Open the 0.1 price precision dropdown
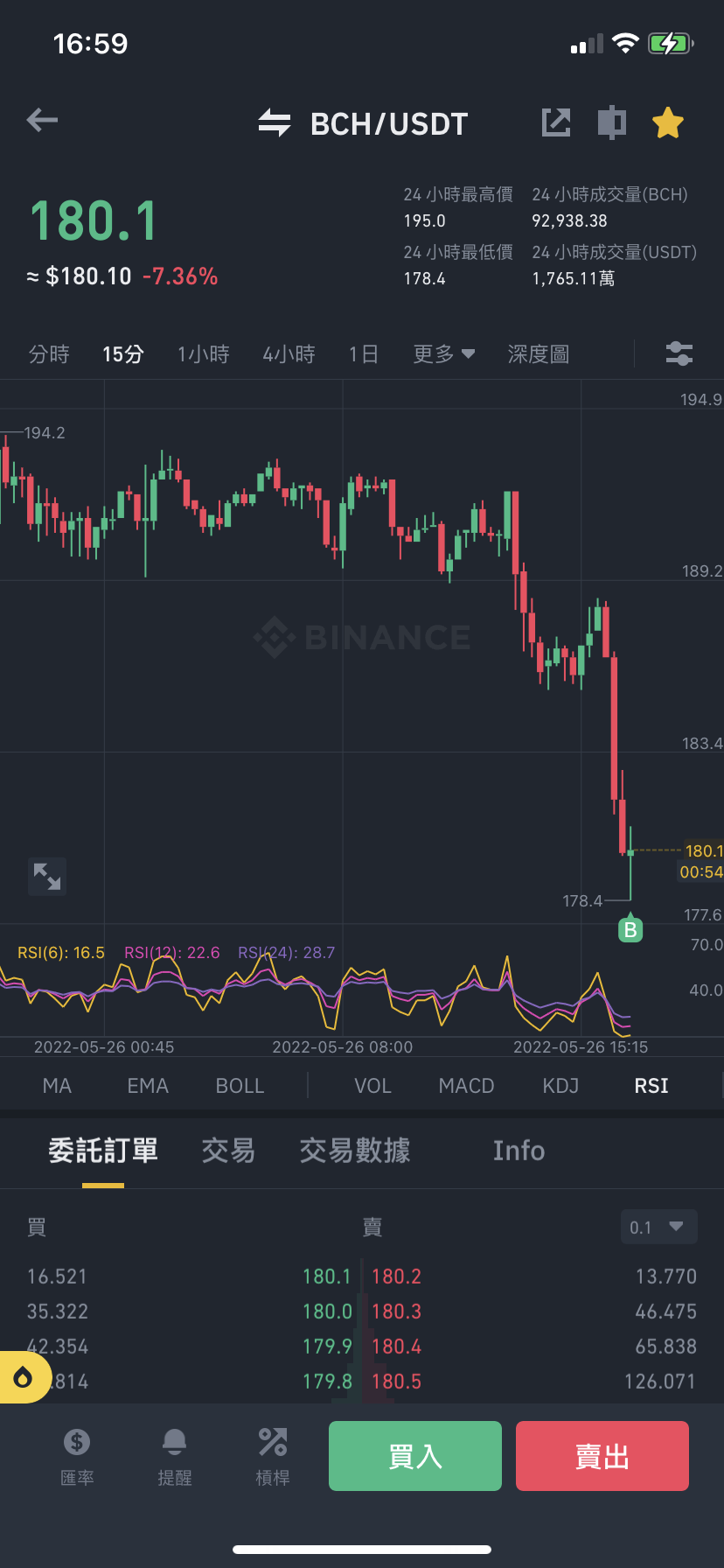The width and height of the screenshot is (724, 1568). click(659, 1227)
